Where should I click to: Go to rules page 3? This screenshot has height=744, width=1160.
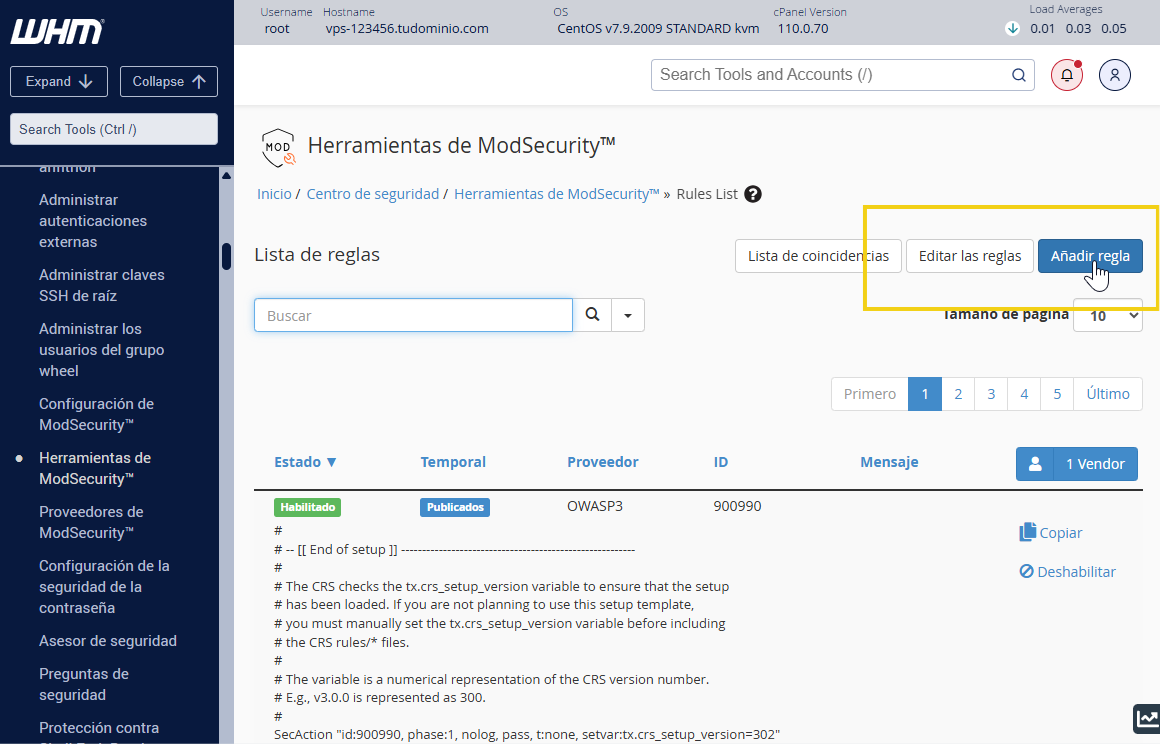[991, 394]
